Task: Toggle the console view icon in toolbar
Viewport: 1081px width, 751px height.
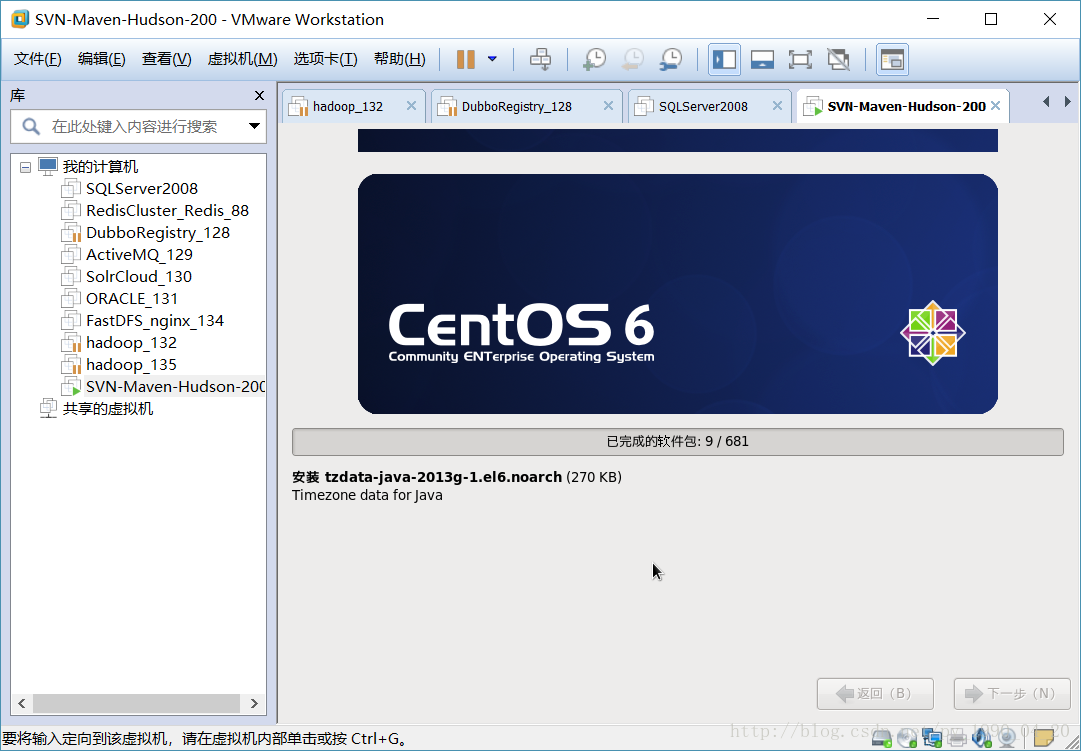Action: pyautogui.click(x=892, y=59)
